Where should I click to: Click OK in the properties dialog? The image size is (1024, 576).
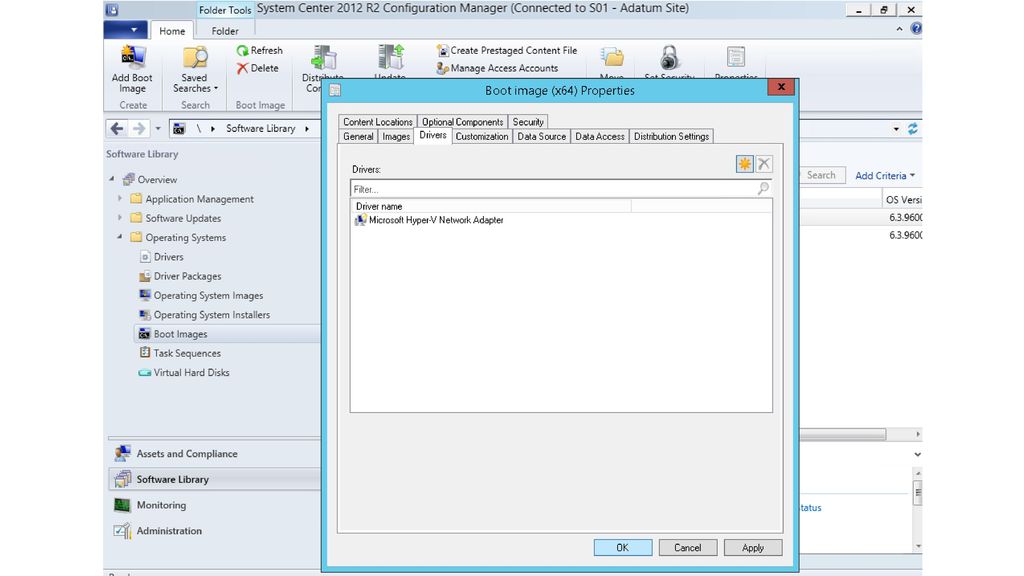click(622, 547)
